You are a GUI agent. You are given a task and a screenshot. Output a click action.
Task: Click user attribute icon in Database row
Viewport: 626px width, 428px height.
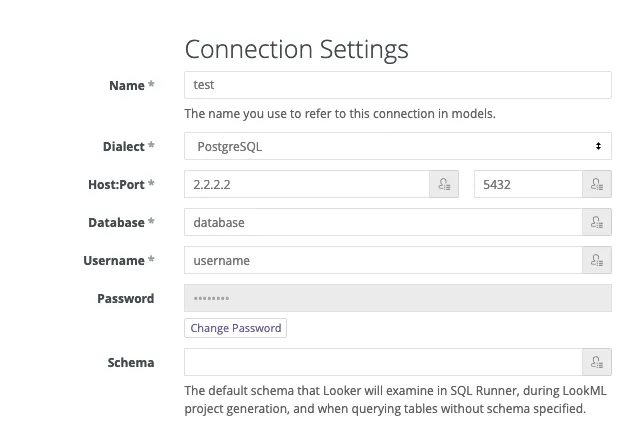click(x=597, y=222)
